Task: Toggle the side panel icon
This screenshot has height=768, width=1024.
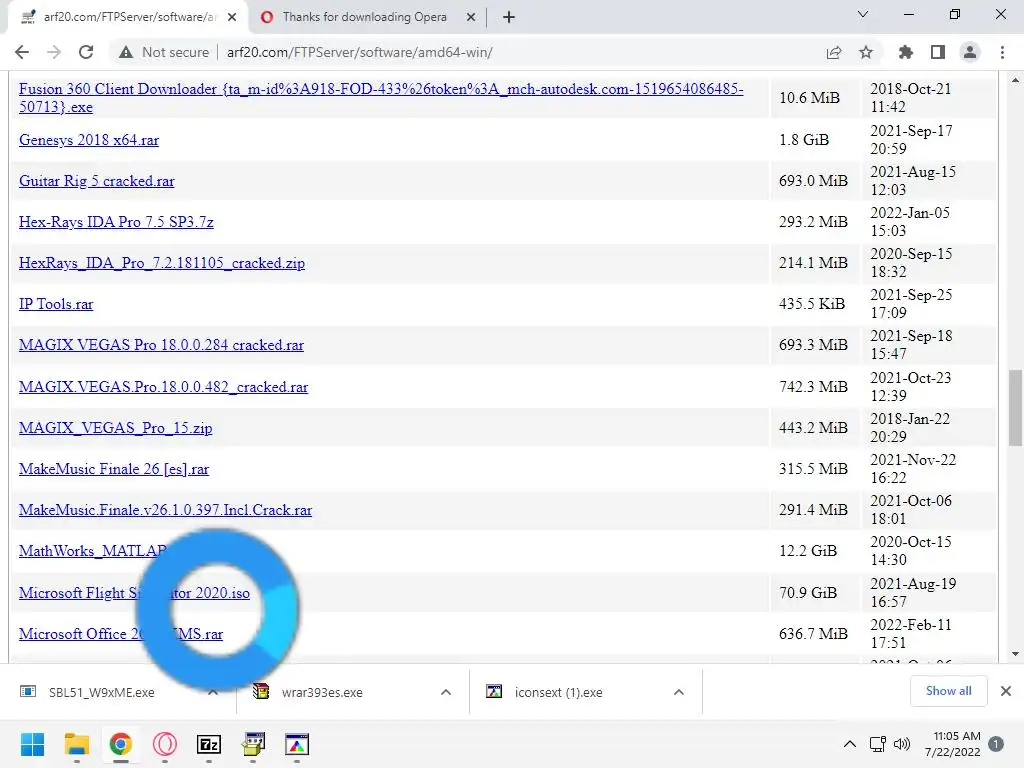Action: click(x=938, y=52)
